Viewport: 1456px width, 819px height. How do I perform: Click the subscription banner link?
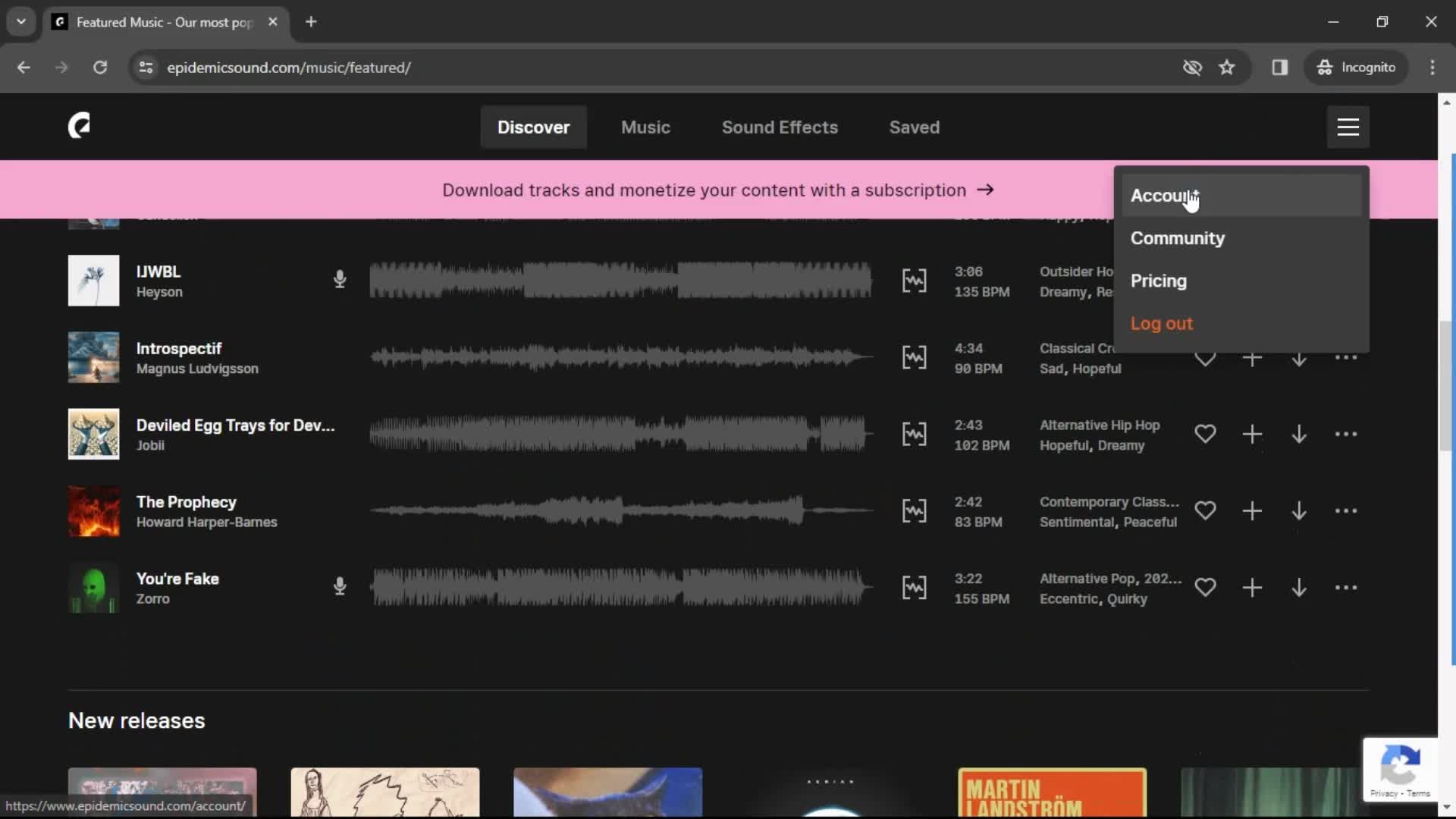(x=718, y=190)
